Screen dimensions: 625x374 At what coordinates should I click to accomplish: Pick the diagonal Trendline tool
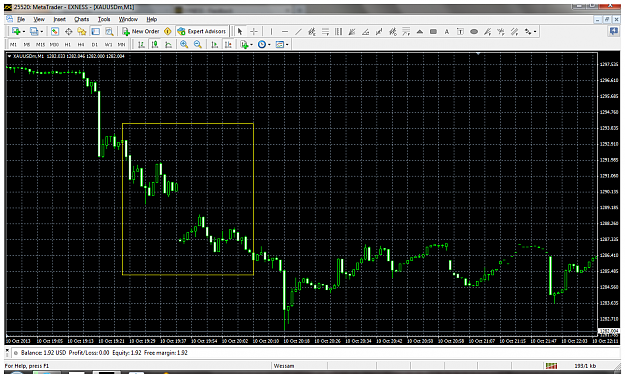298,31
